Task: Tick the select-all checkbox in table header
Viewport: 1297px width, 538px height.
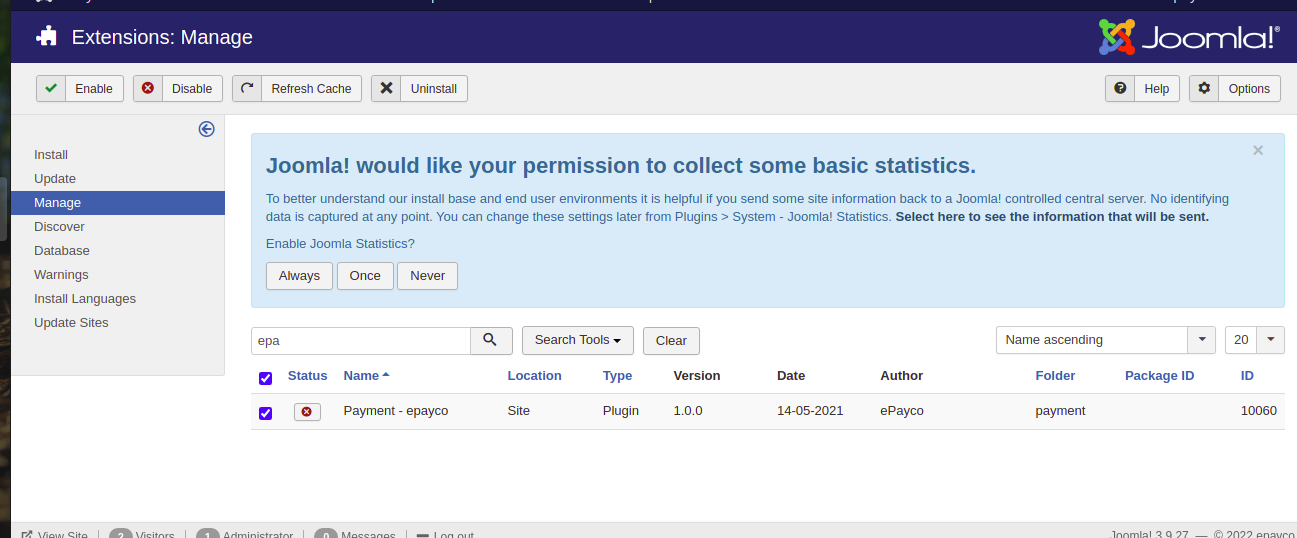Action: coord(265,378)
